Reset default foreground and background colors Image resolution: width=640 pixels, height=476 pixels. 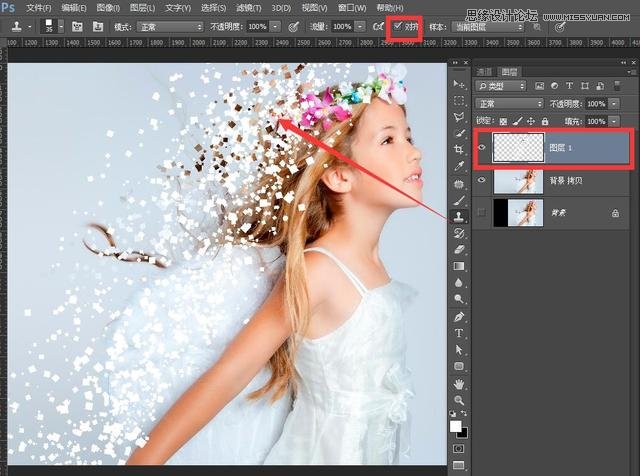tap(453, 414)
